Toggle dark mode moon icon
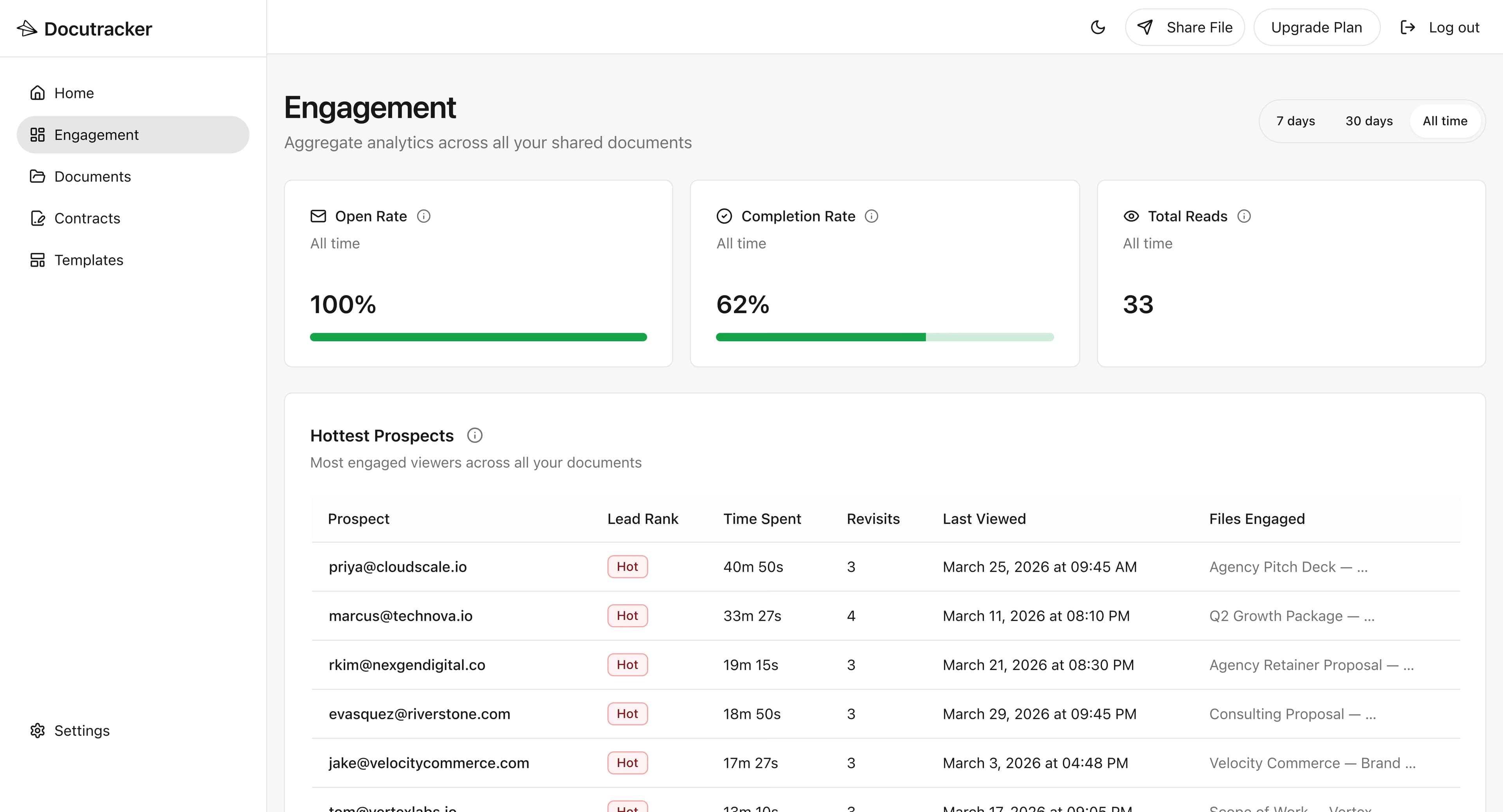The image size is (1503, 812). (1098, 27)
